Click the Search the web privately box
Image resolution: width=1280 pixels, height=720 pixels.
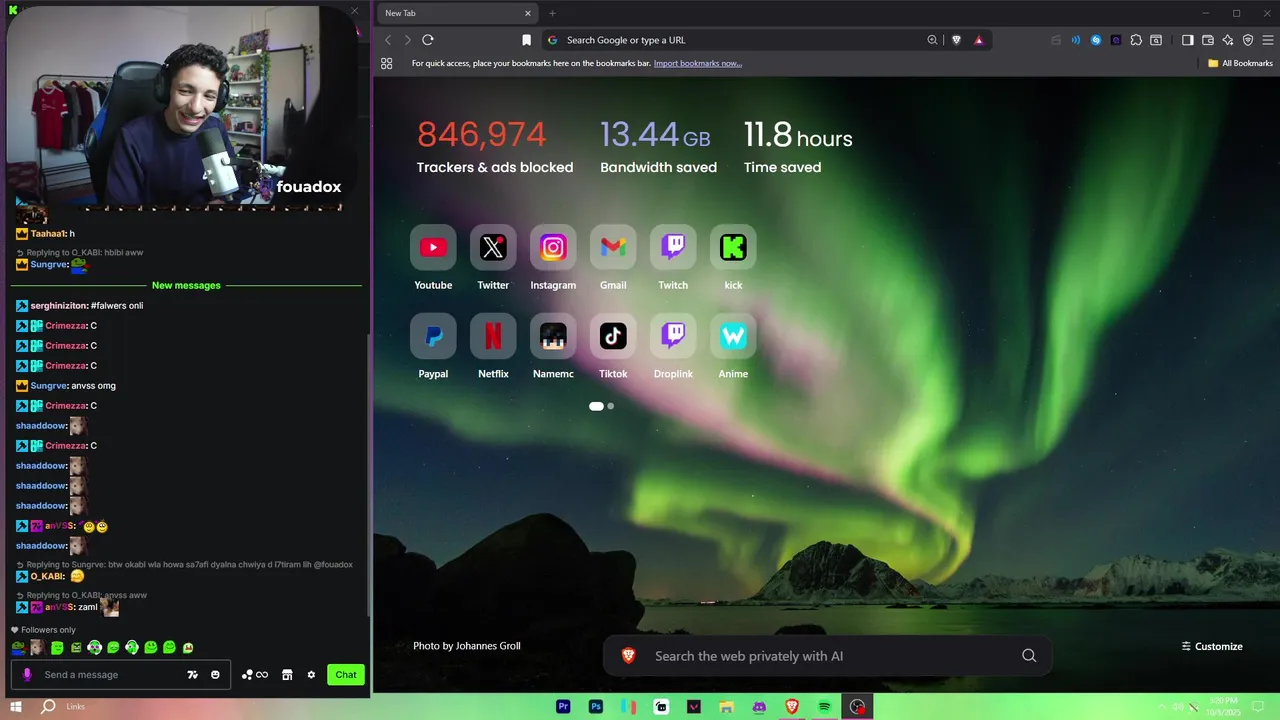827,656
